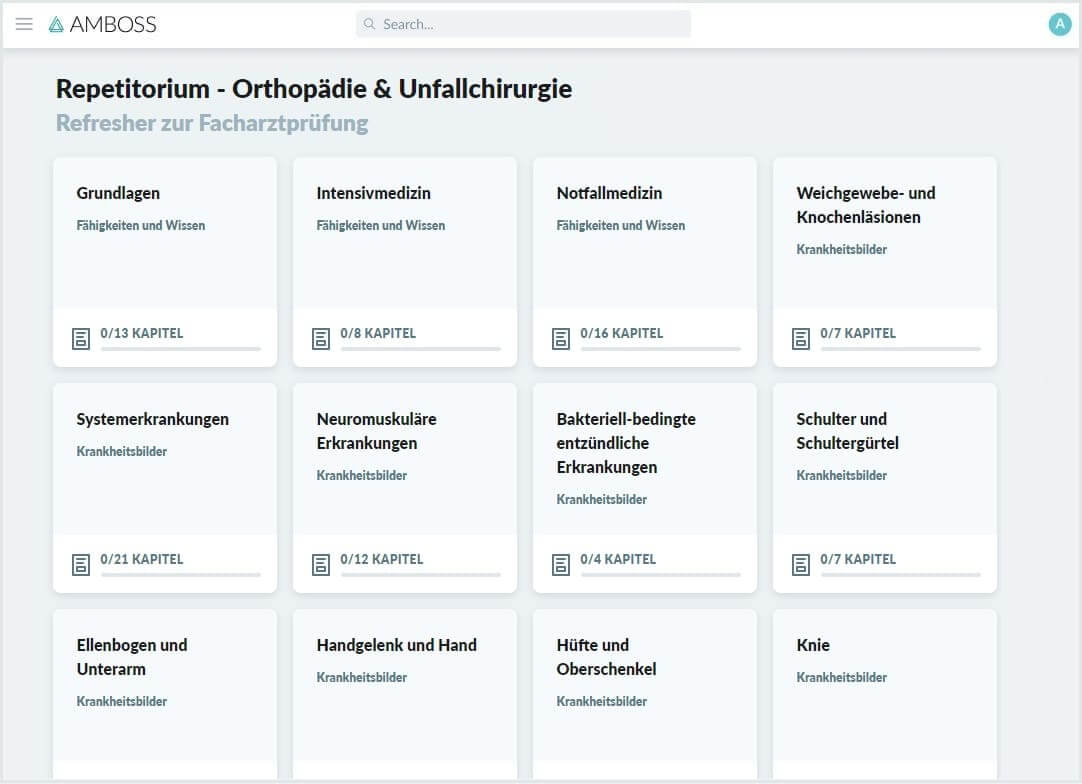Click Krankheitsbilder under Hüfte und Oberschenkel

click(x=602, y=702)
